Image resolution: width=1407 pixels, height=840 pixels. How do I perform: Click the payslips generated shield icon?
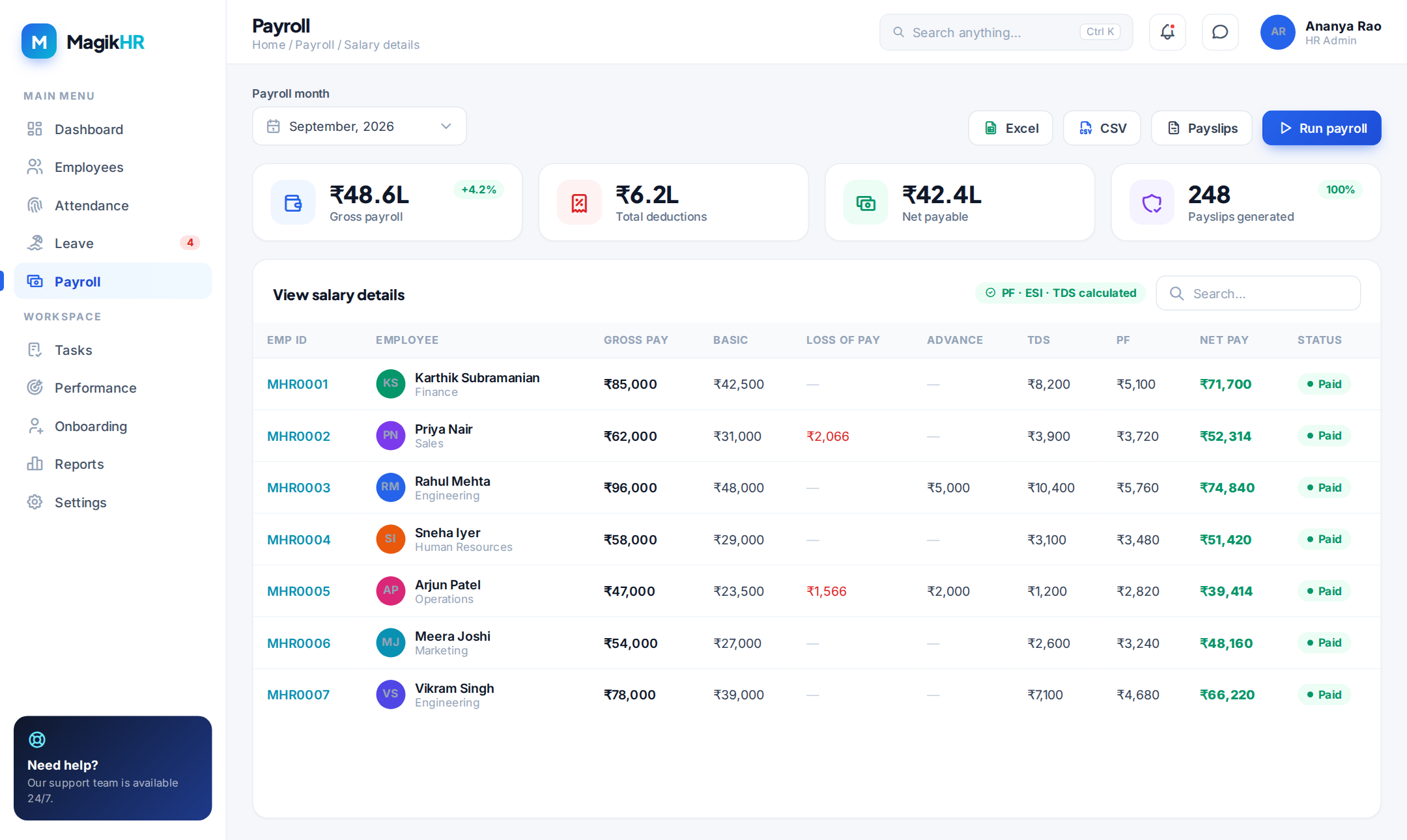point(1152,203)
